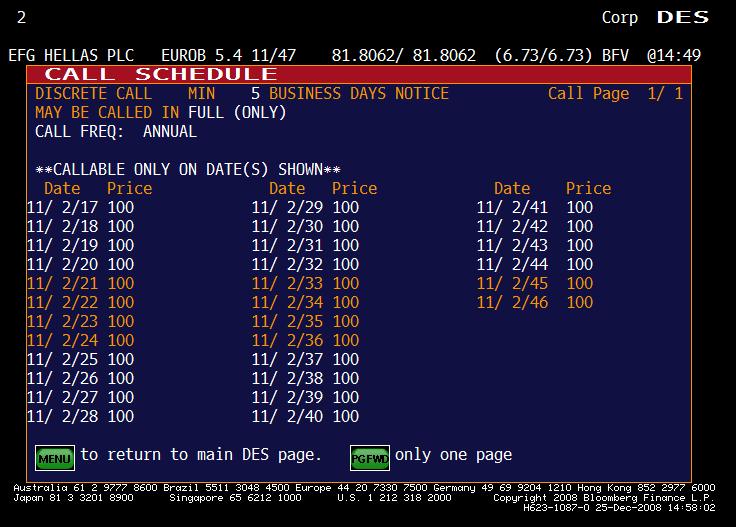This screenshot has width=736, height=527.
Task: Select call date 11/ 2/27 row
Action: coord(80,397)
